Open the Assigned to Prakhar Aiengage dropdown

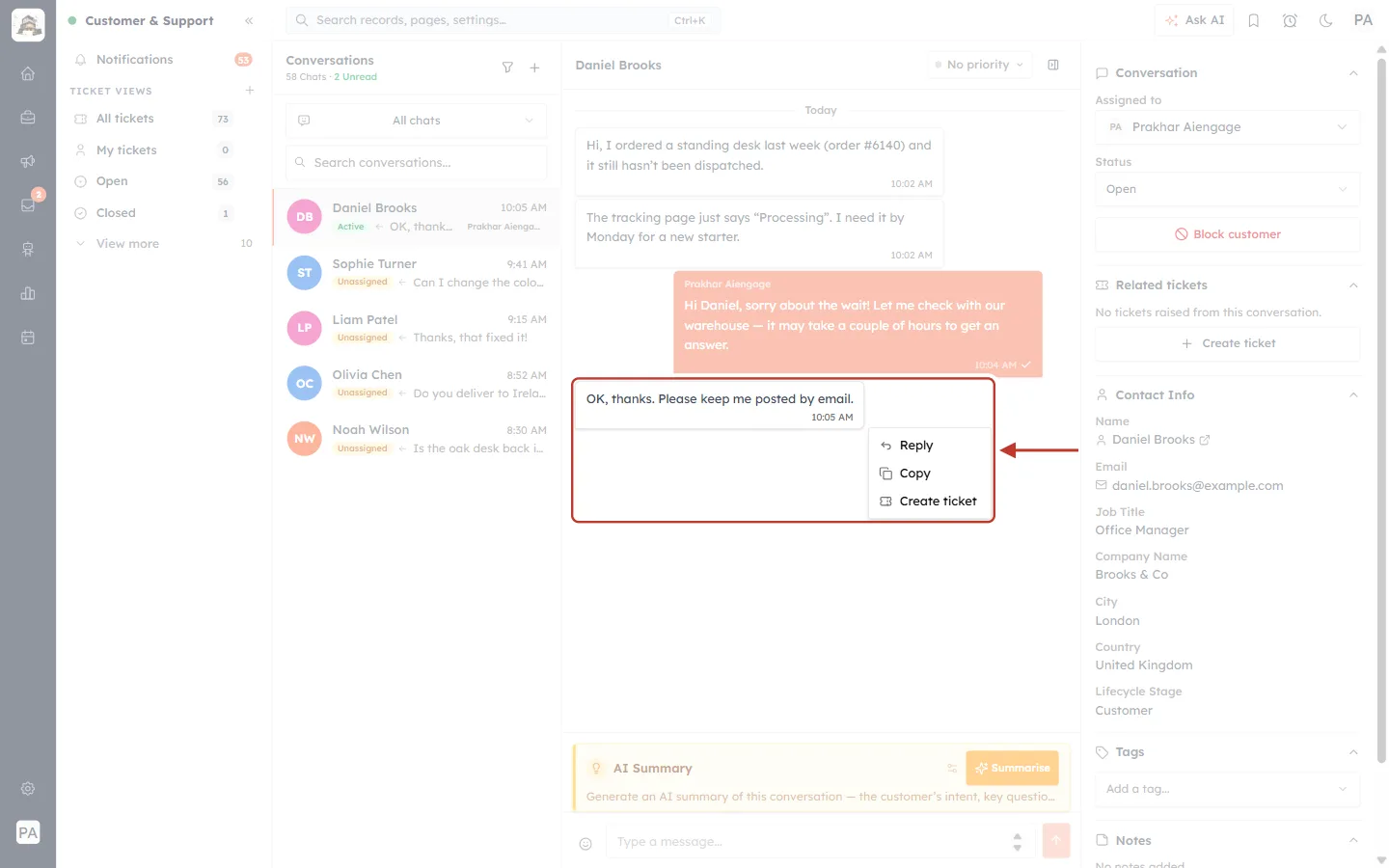[x=1227, y=127]
